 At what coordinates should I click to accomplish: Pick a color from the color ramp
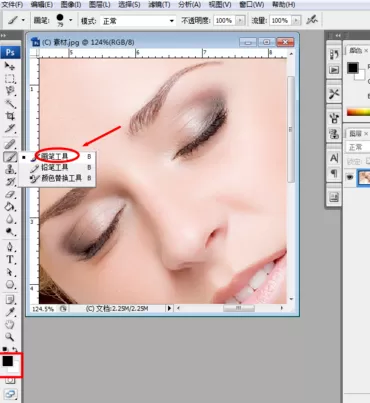tap(358, 112)
